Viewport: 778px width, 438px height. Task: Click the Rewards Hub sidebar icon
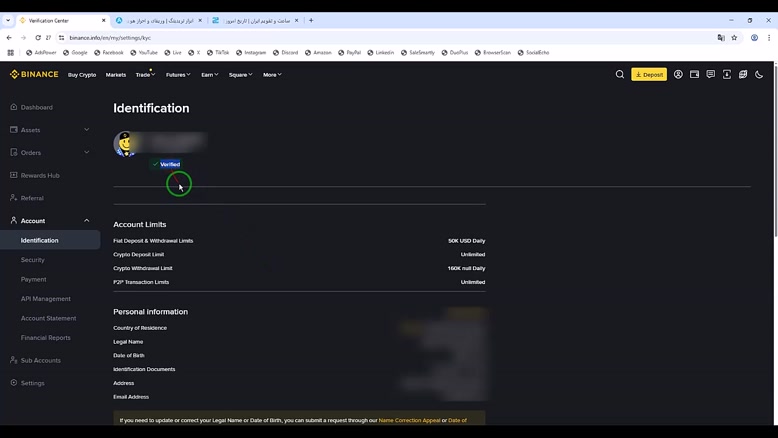pyautogui.click(x=13, y=175)
